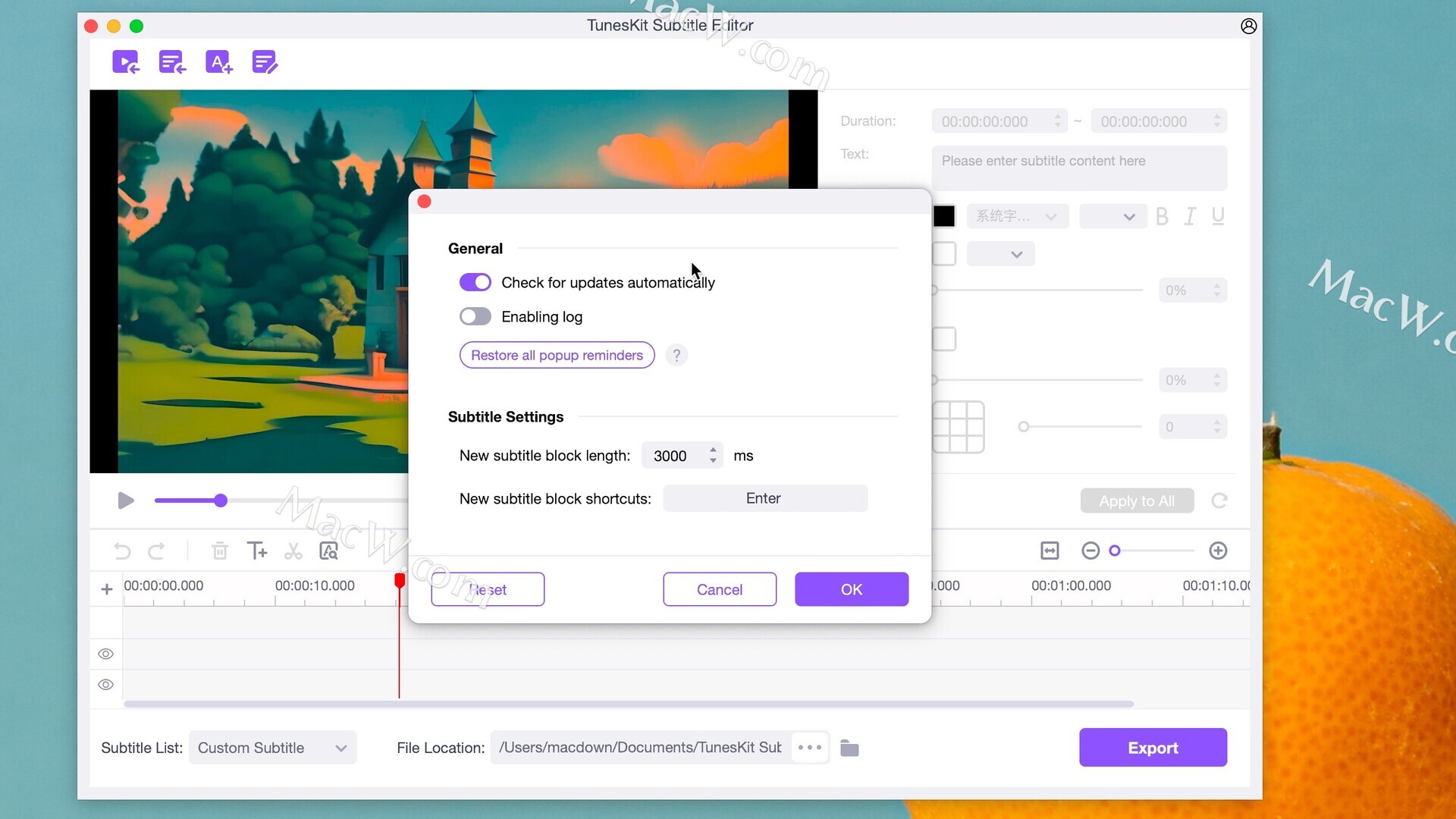Click the Cancel button

pos(720,589)
